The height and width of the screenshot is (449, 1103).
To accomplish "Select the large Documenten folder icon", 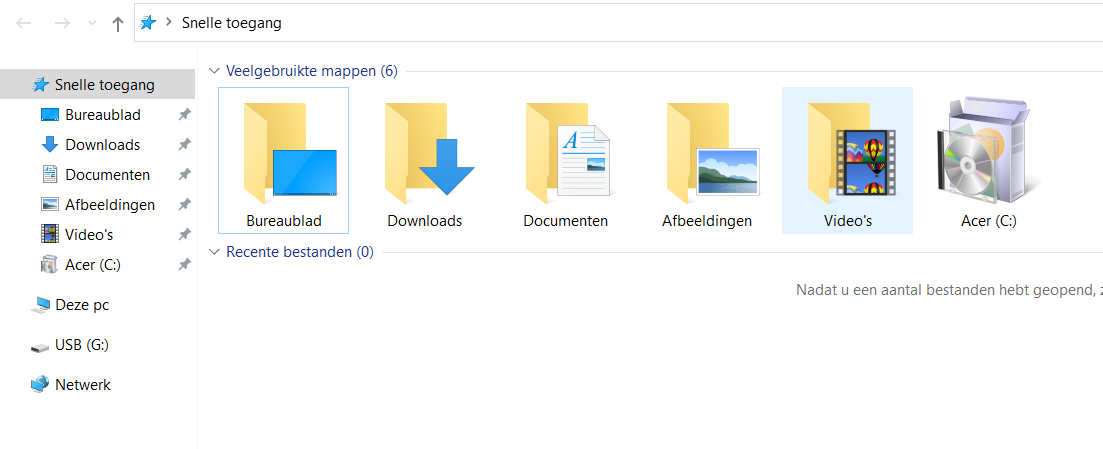I will pyautogui.click(x=566, y=160).
